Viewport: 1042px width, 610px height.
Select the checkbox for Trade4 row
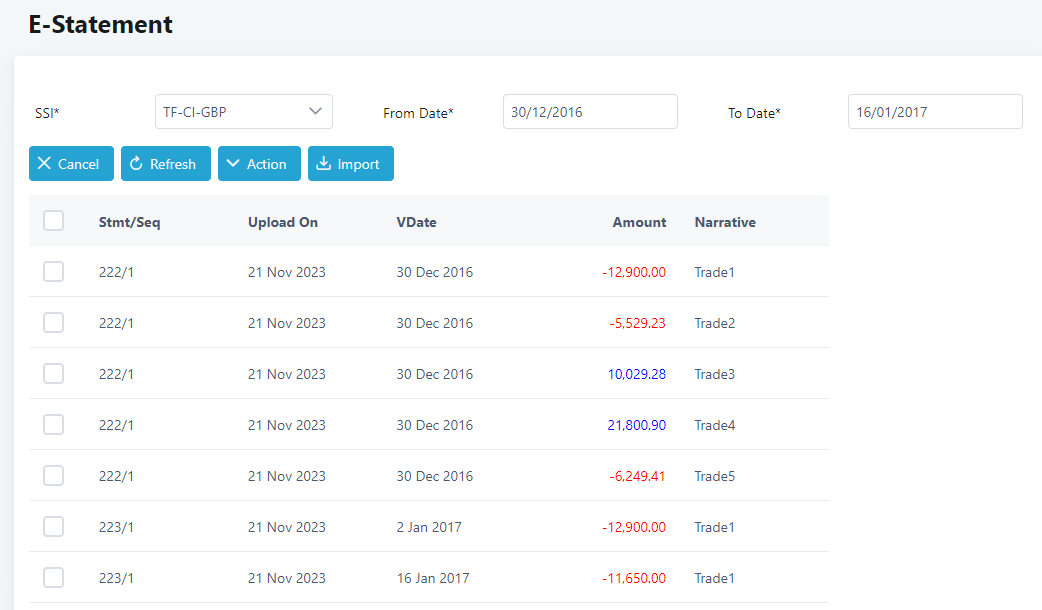point(54,425)
